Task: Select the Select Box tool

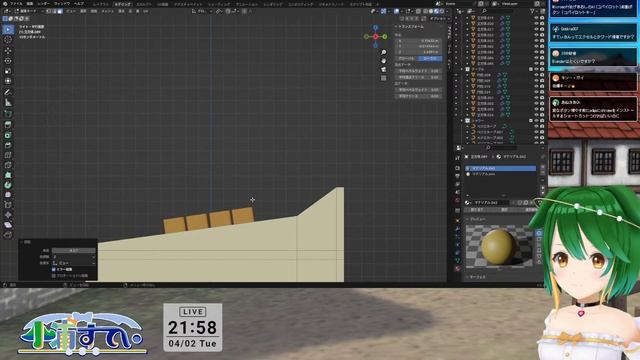Action: tap(8, 29)
